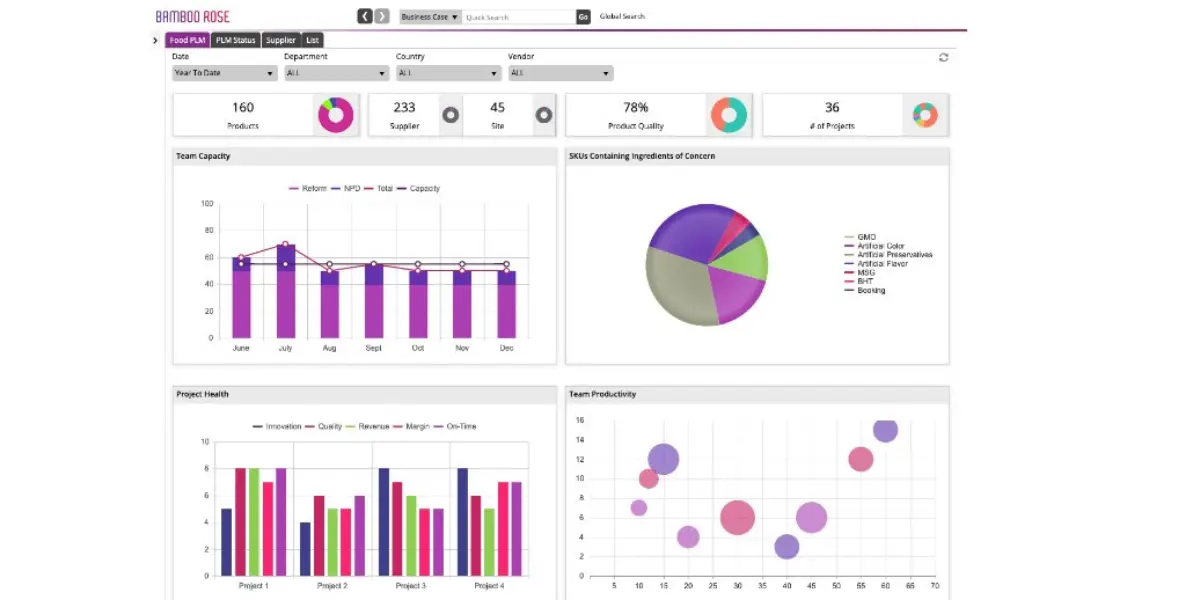Click into the Quick Search field

pyautogui.click(x=519, y=17)
